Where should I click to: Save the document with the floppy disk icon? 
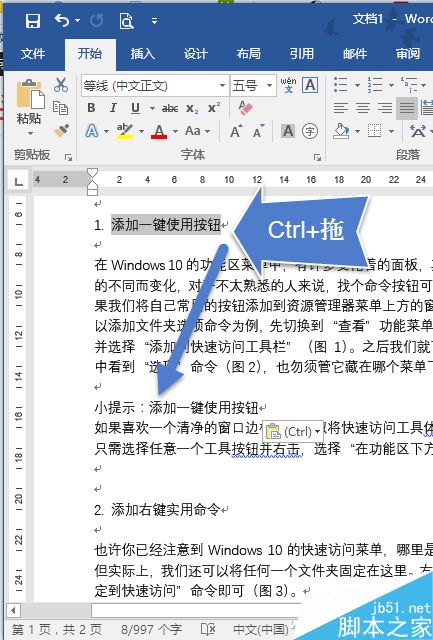coord(33,20)
